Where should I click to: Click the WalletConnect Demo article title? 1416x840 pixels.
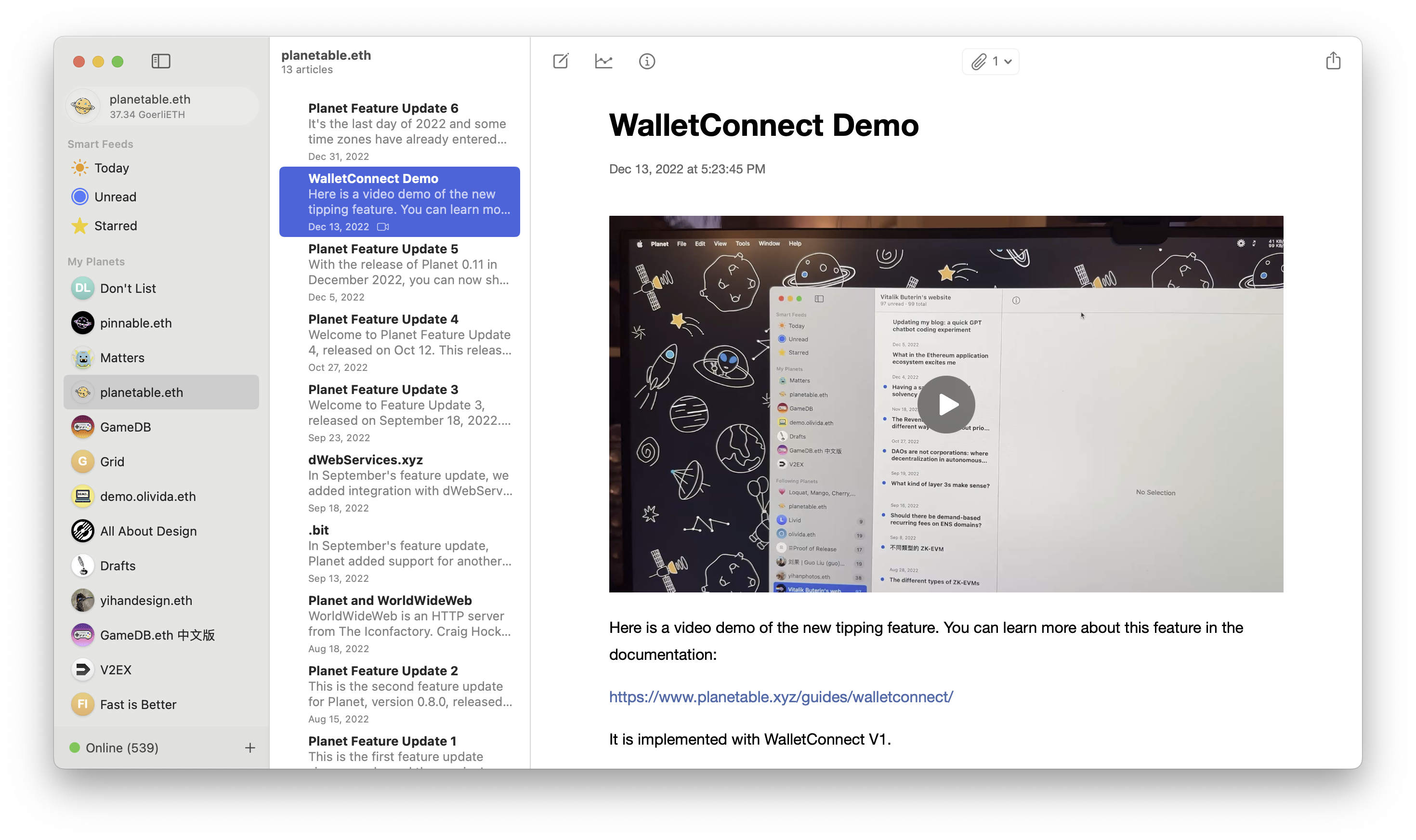pyautogui.click(x=763, y=125)
